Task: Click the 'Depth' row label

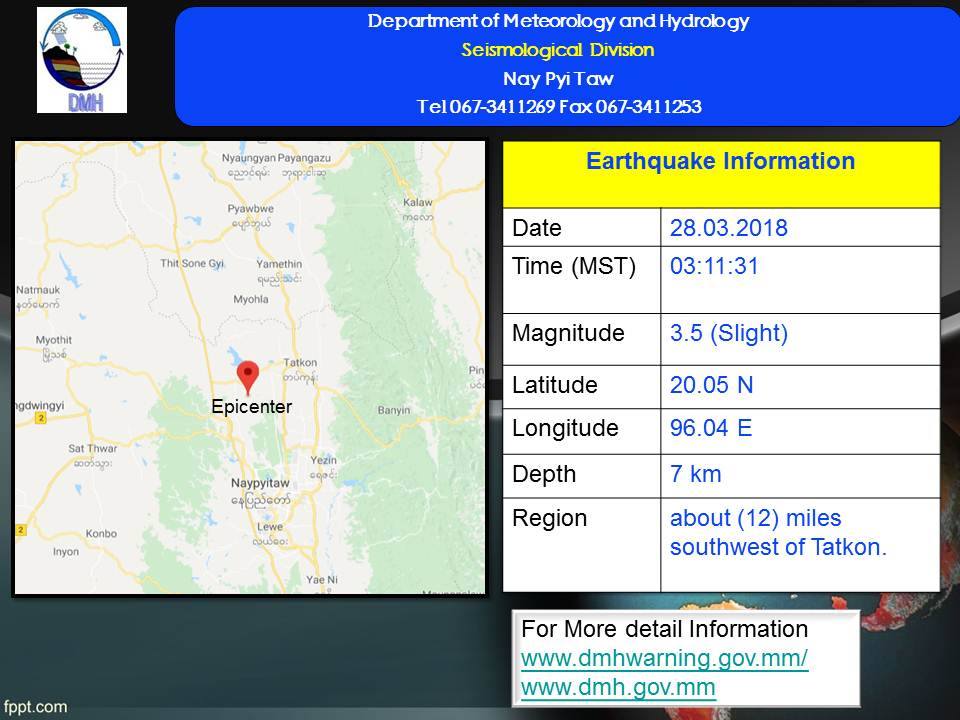Action: (x=544, y=474)
